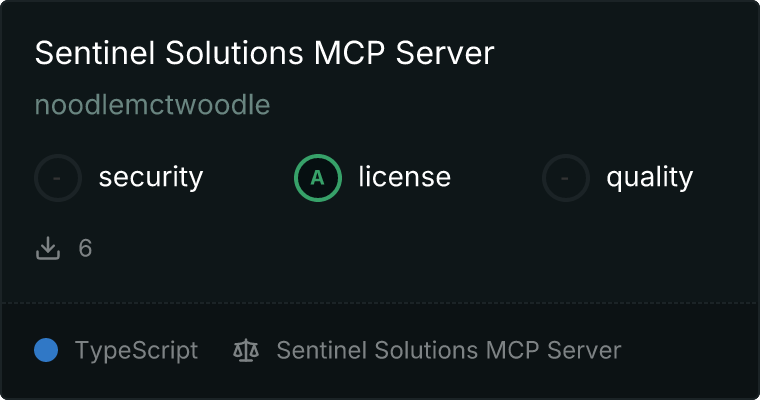Click the footer license name text
Screen dimensions: 760x400
click(x=449, y=350)
